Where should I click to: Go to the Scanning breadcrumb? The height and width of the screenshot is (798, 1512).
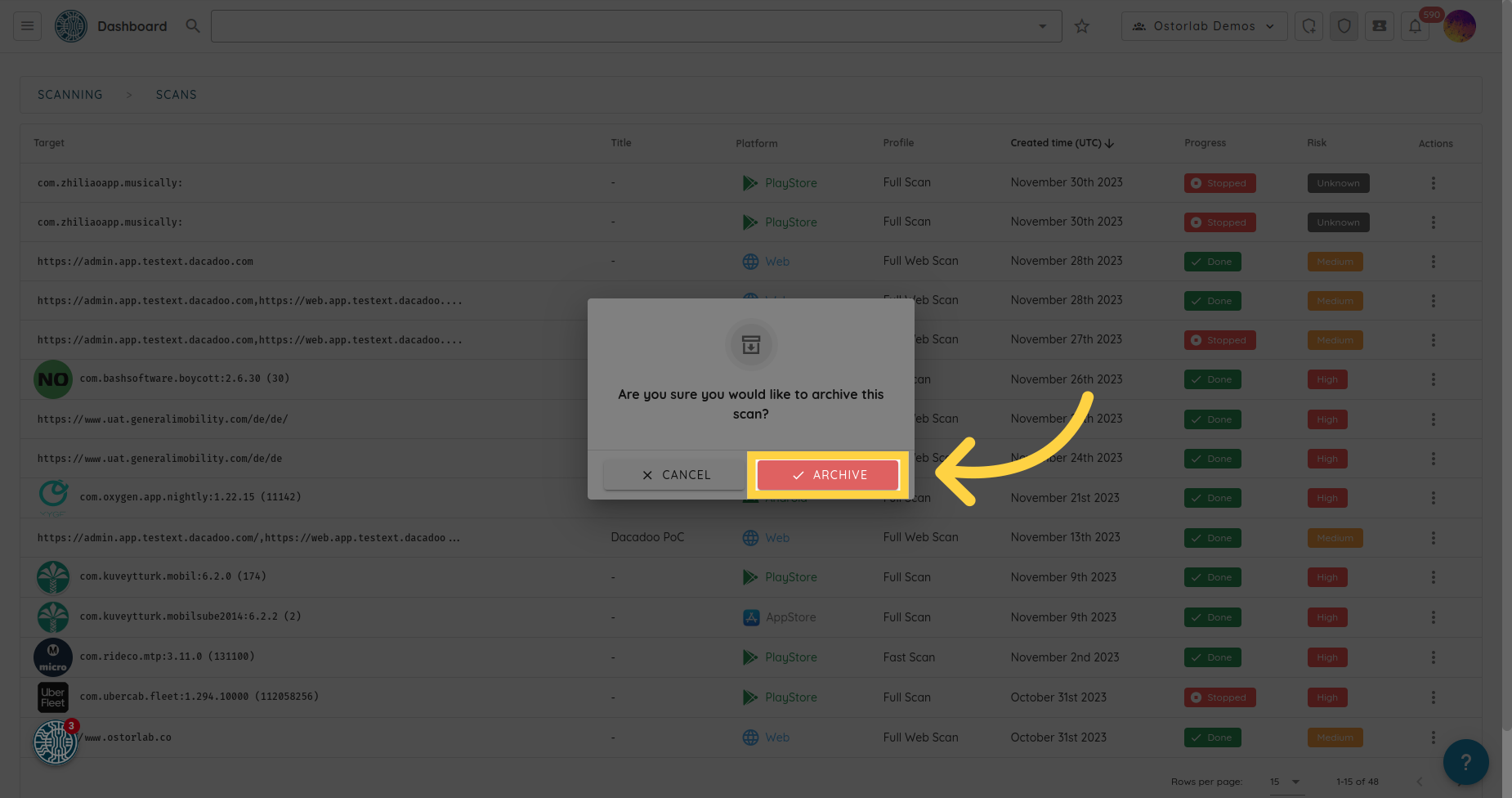coord(70,95)
